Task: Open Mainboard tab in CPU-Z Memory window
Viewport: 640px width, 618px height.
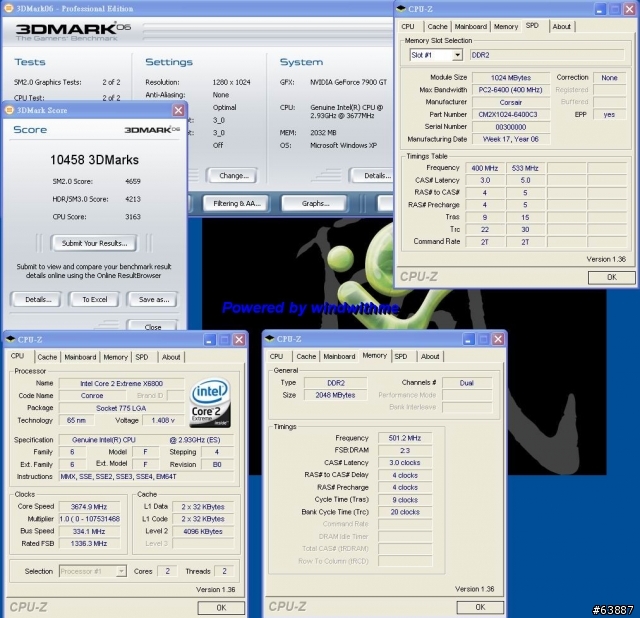Action: pos(339,356)
